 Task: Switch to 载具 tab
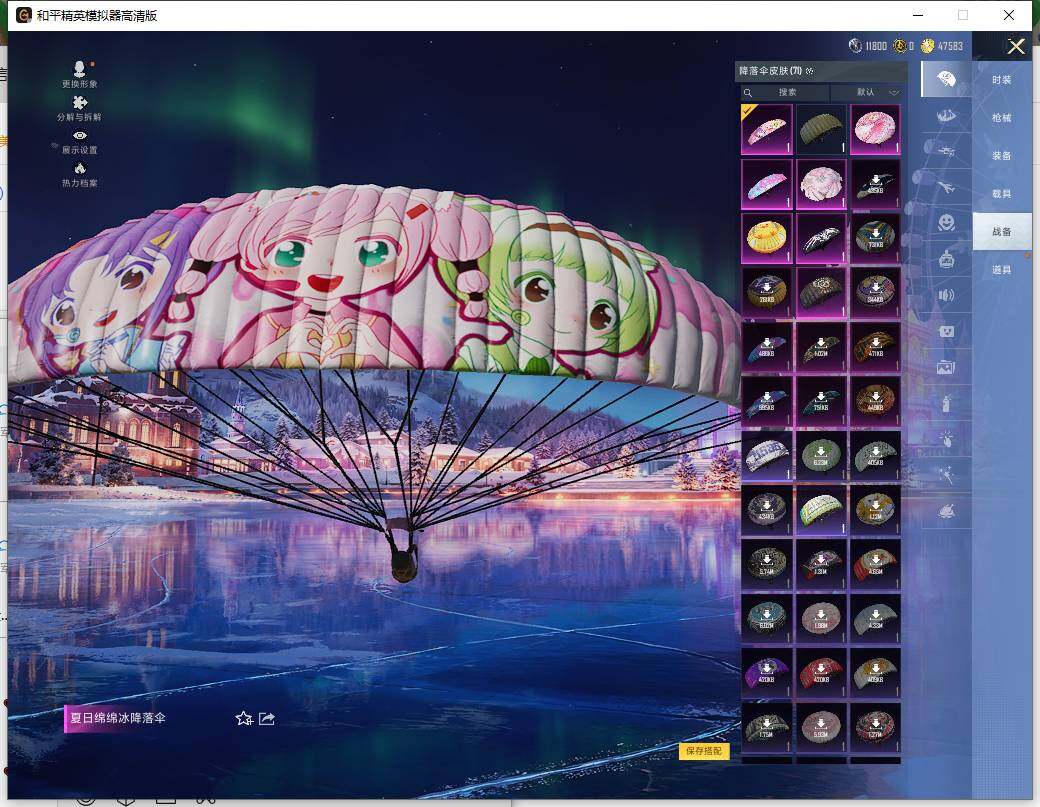coord(1002,194)
